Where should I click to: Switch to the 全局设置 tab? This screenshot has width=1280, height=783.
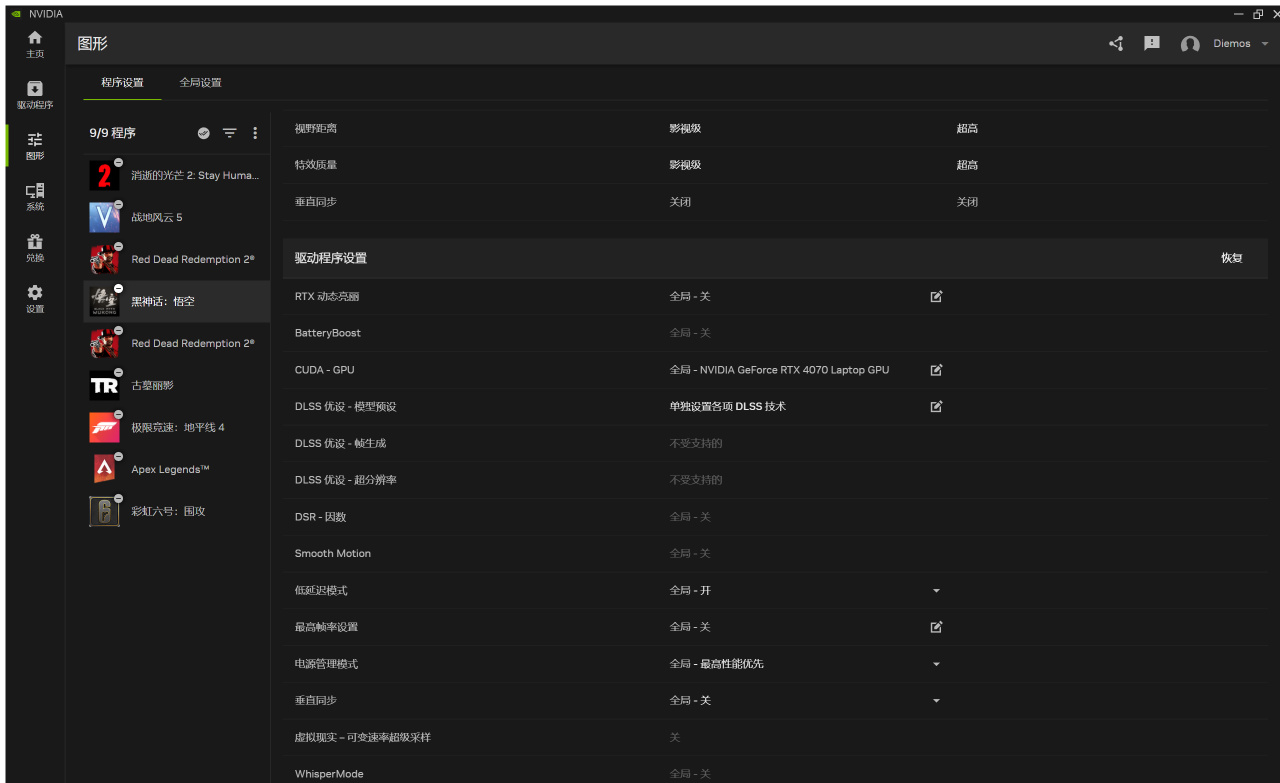(200, 83)
